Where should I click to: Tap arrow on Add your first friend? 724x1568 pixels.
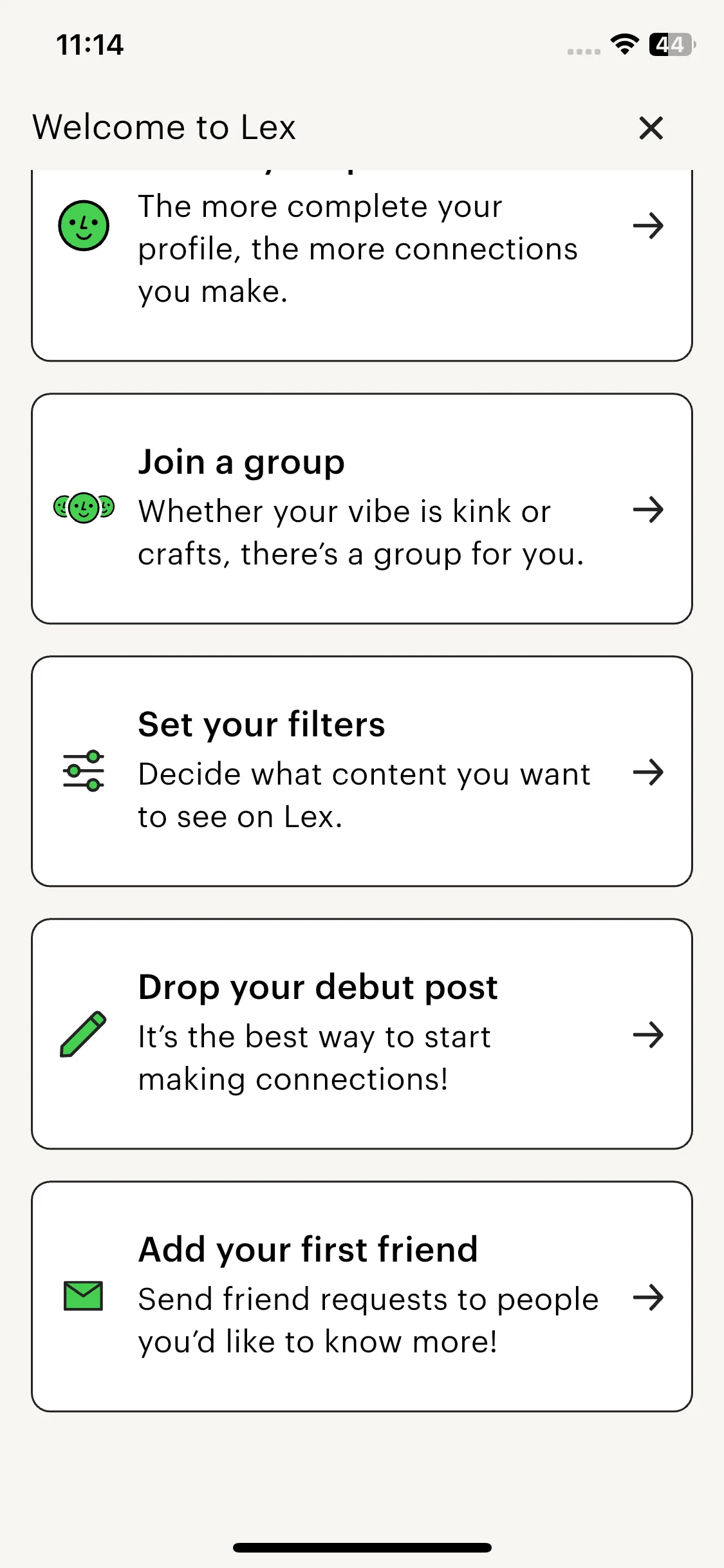point(647,1298)
